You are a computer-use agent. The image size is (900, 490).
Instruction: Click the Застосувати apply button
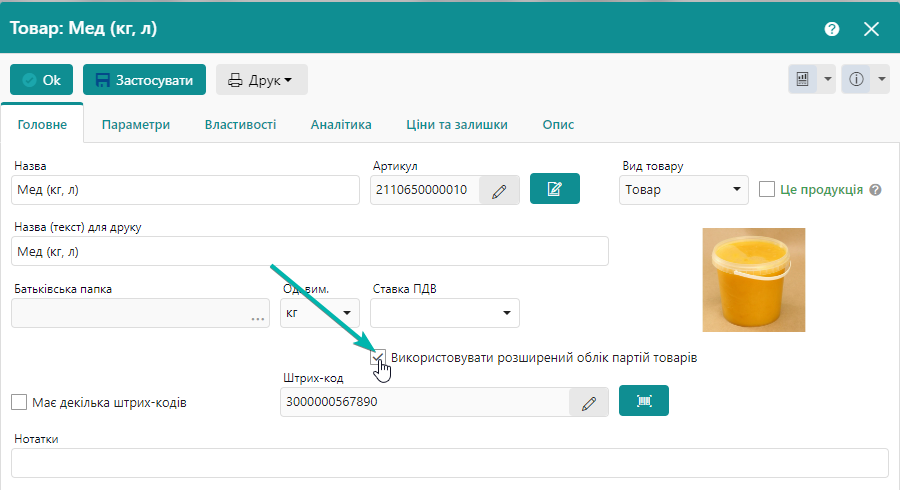(x=145, y=80)
